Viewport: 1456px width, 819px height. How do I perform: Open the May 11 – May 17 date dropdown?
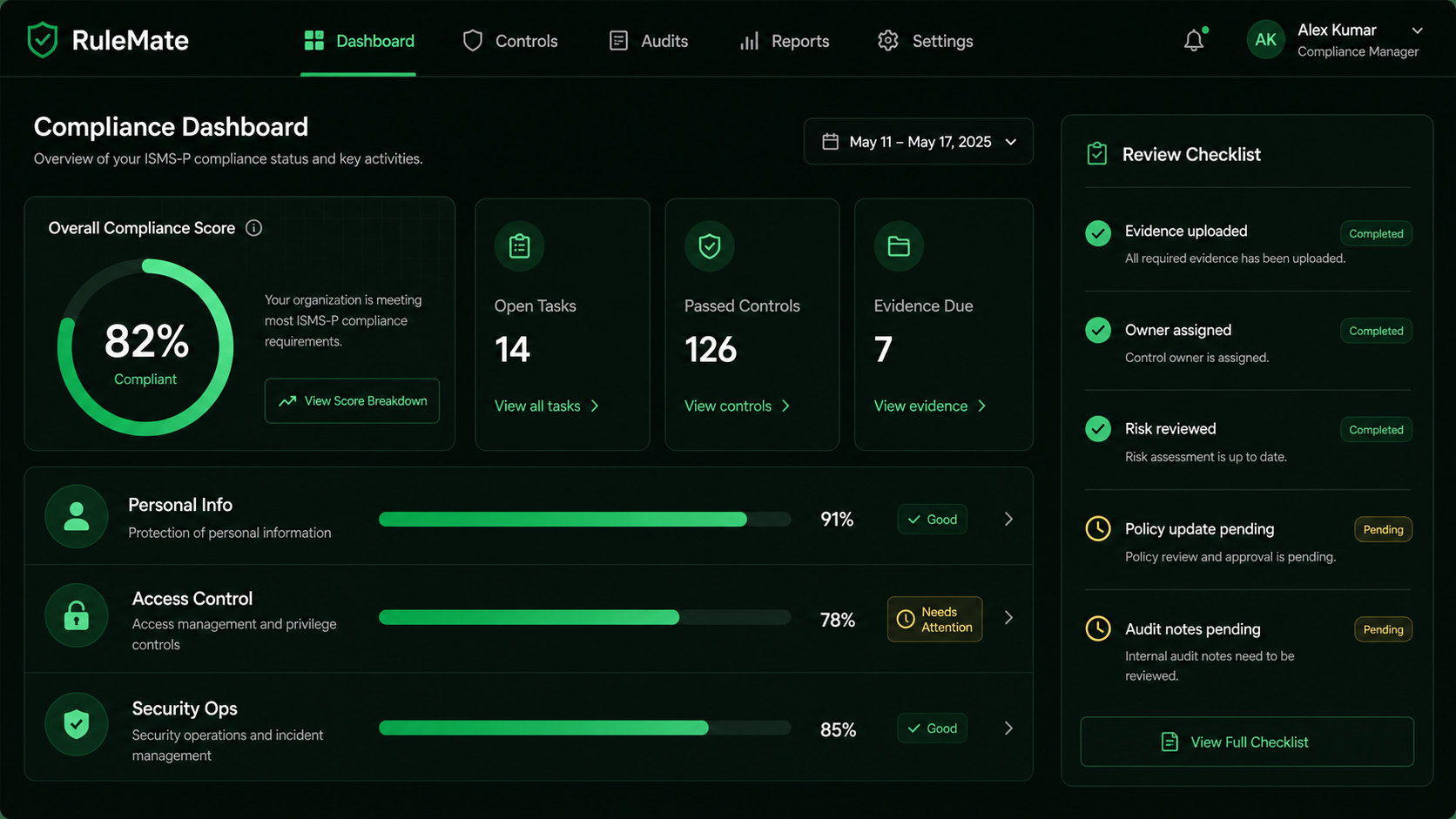[918, 142]
